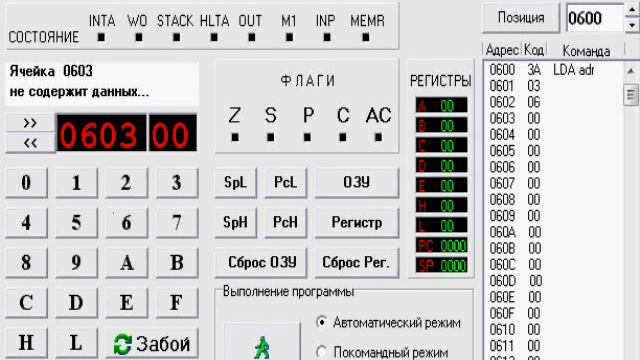Click the L register key
640x360 pixels.
76,342
